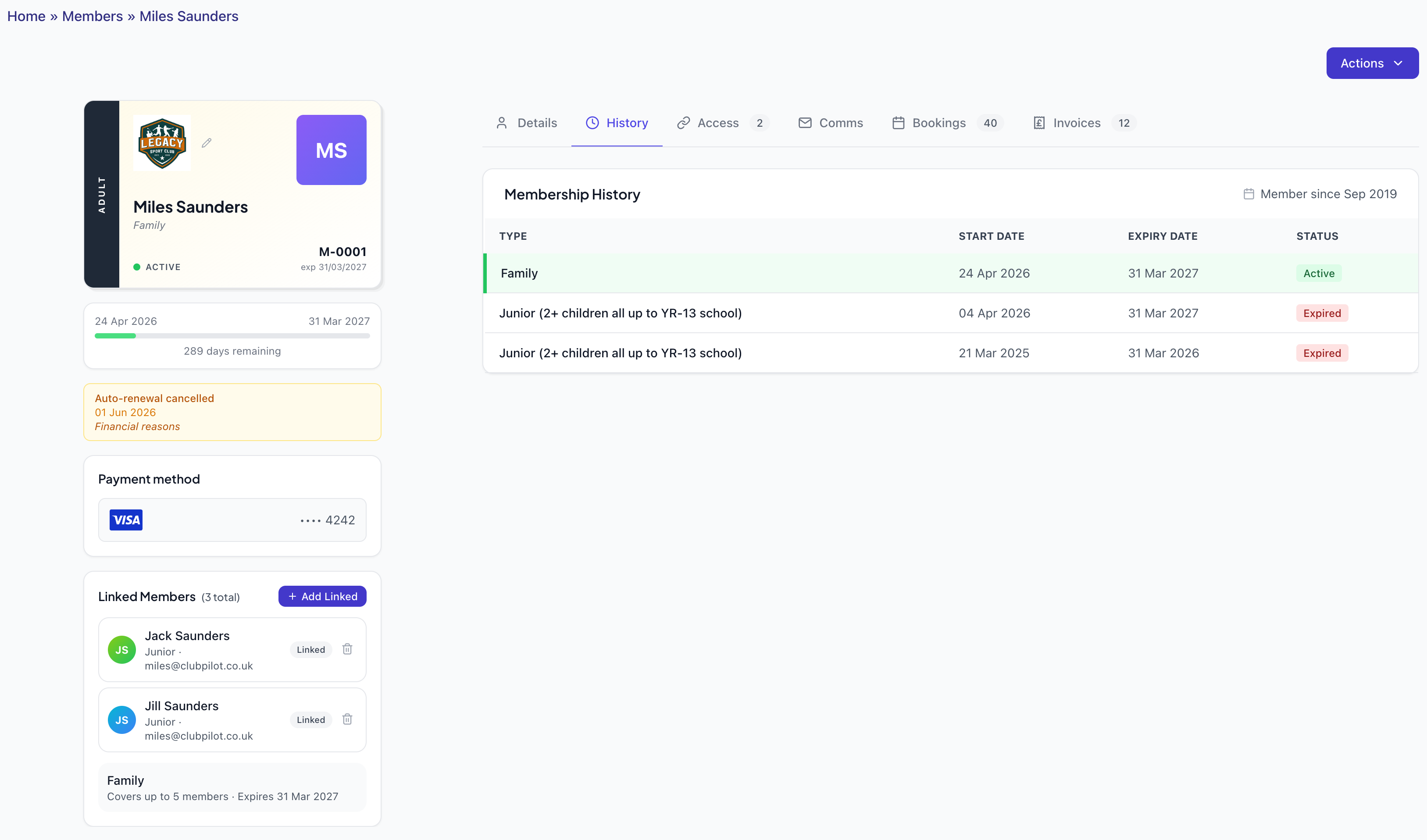This screenshot has height=840, width=1427.
Task: Go to the Comms tab
Action: [x=831, y=123]
